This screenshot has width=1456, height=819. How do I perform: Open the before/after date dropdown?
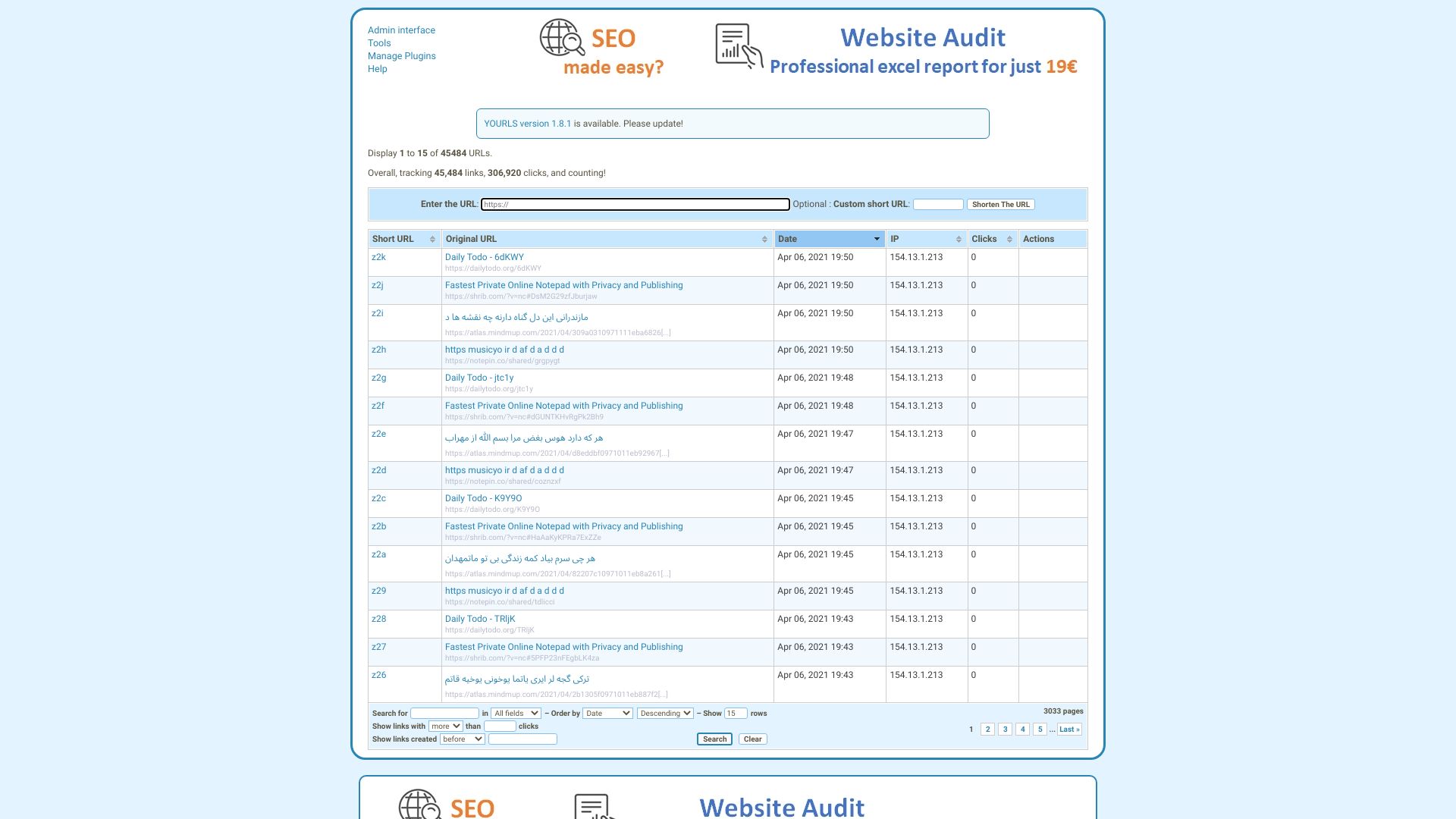click(x=462, y=739)
